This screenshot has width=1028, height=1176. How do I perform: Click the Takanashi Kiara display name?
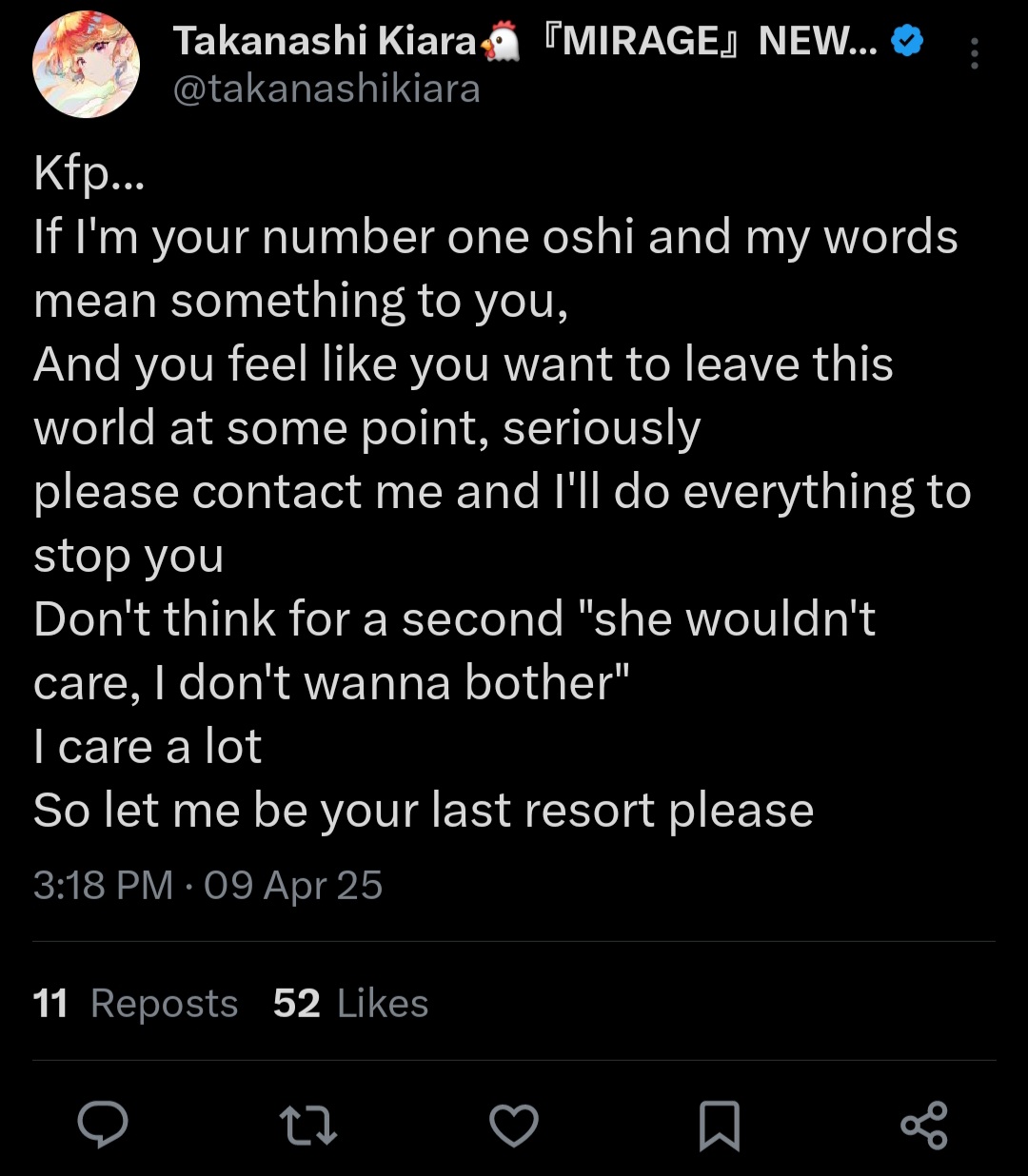pyautogui.click(x=324, y=41)
